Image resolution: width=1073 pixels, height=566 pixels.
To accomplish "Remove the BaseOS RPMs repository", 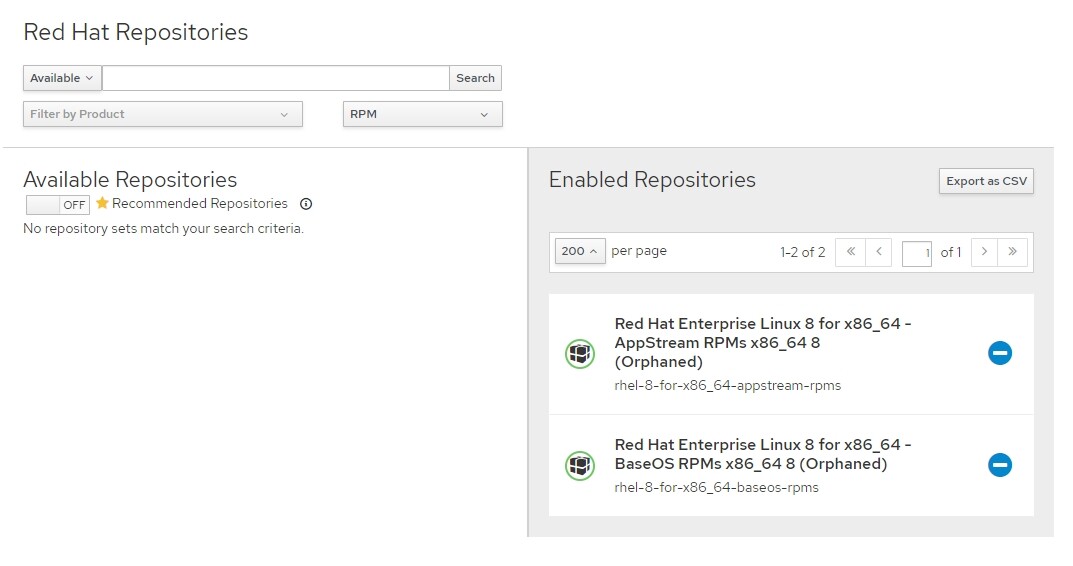I will 1000,465.
